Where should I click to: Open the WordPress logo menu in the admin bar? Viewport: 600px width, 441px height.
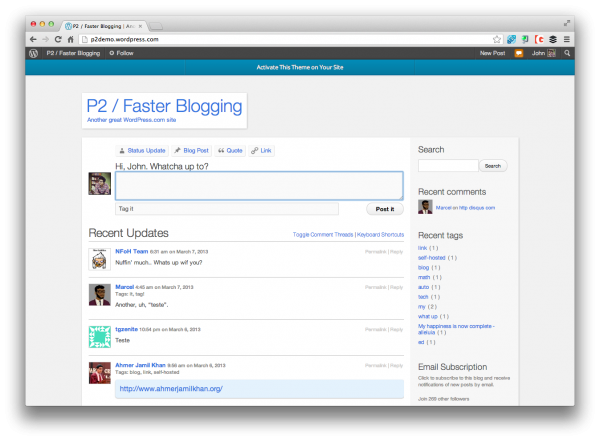point(34,53)
